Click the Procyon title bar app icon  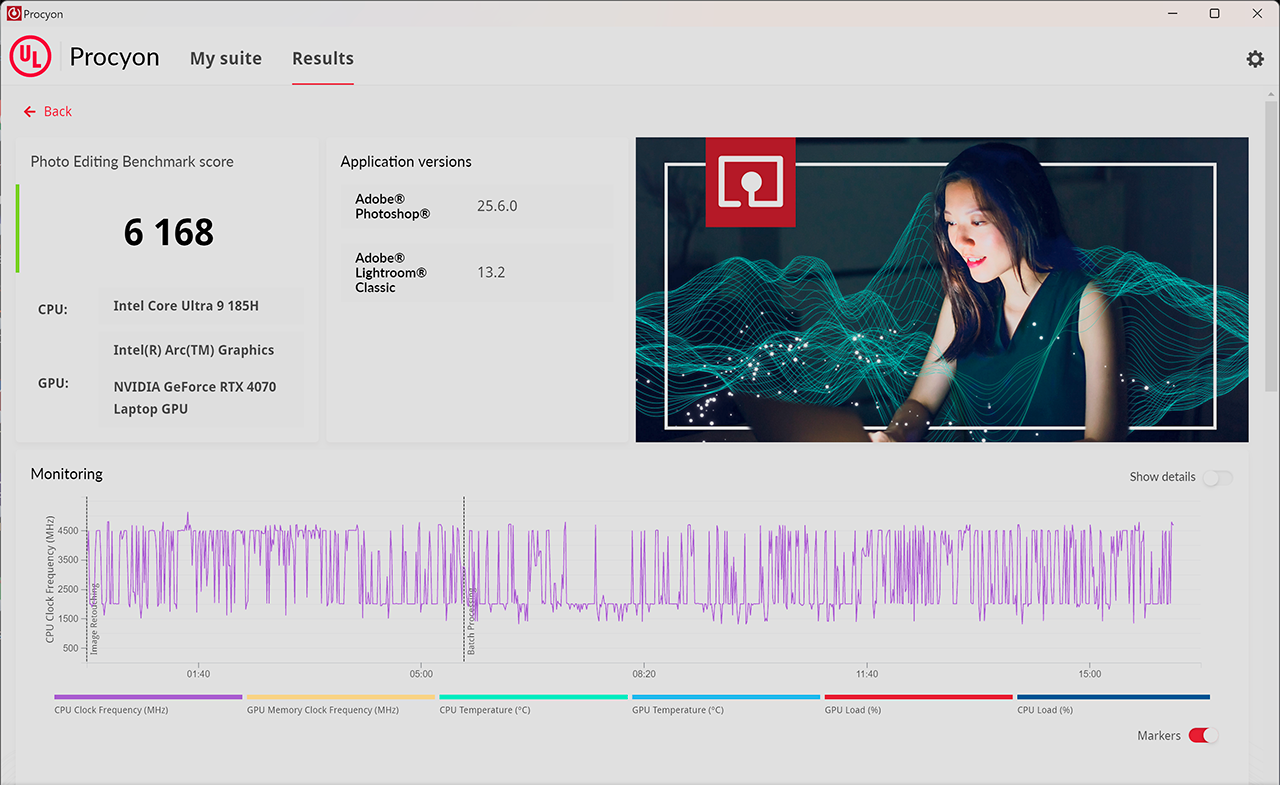click(x=14, y=14)
